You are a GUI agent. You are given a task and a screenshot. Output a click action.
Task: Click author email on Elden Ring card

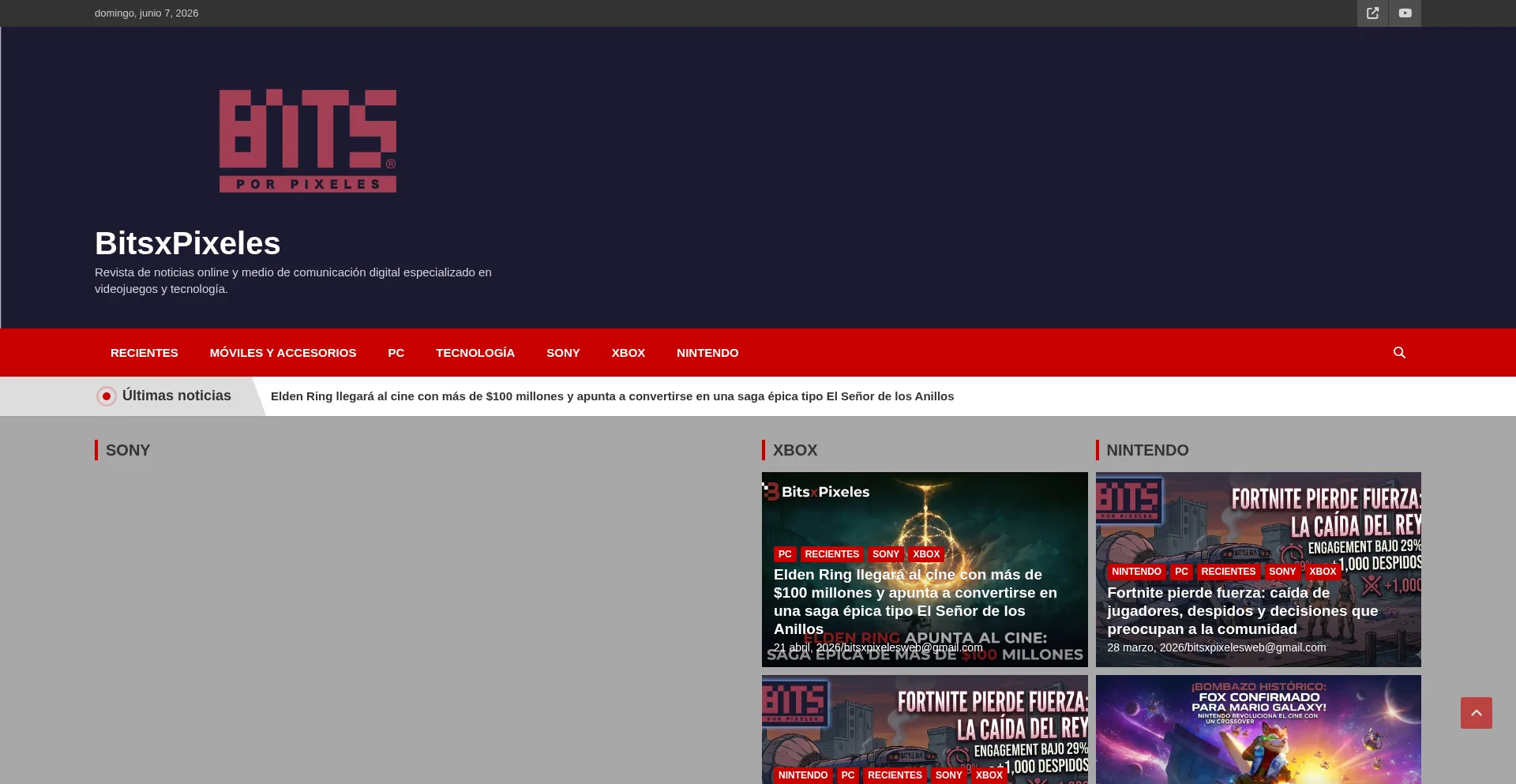[x=913, y=647]
